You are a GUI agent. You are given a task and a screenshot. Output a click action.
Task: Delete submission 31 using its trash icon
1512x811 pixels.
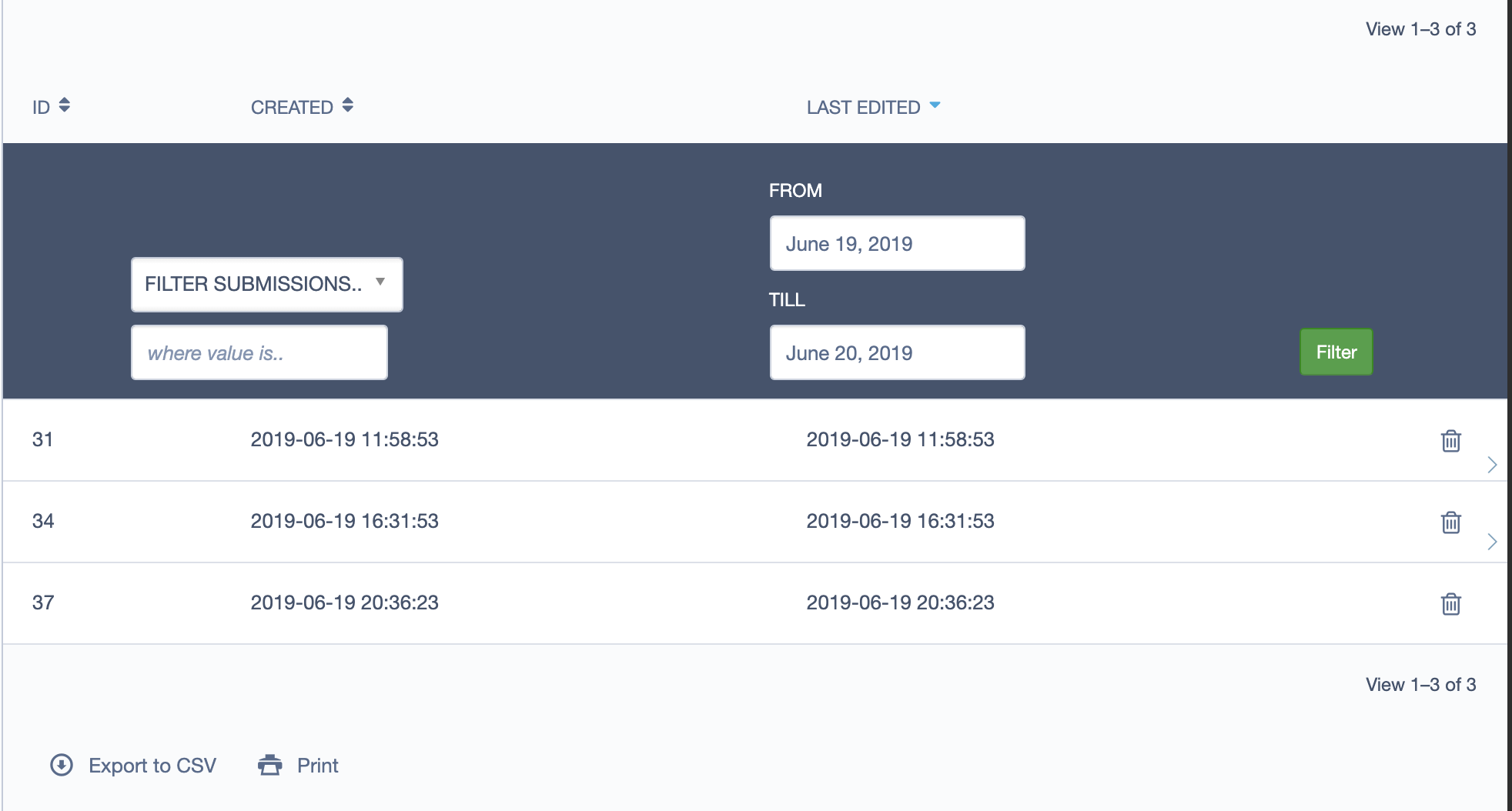coord(1450,441)
